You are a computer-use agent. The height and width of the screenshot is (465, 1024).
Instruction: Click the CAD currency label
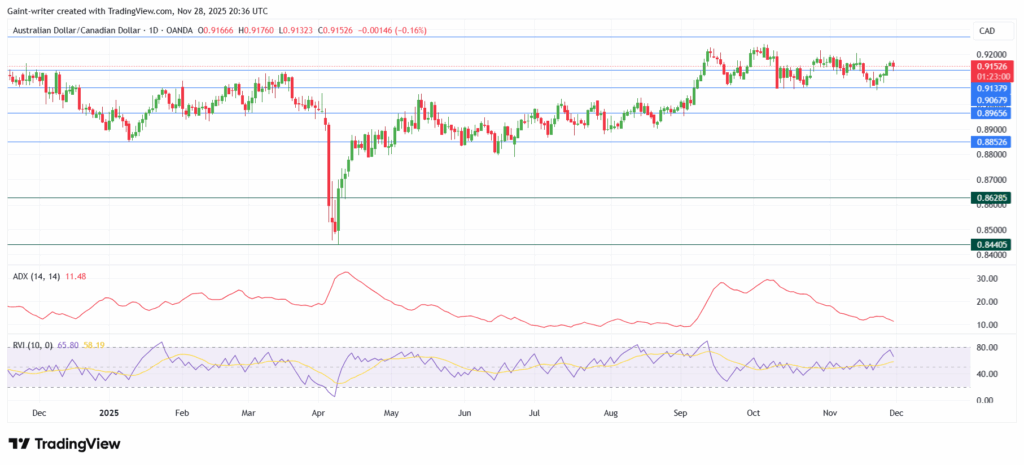[x=986, y=31]
